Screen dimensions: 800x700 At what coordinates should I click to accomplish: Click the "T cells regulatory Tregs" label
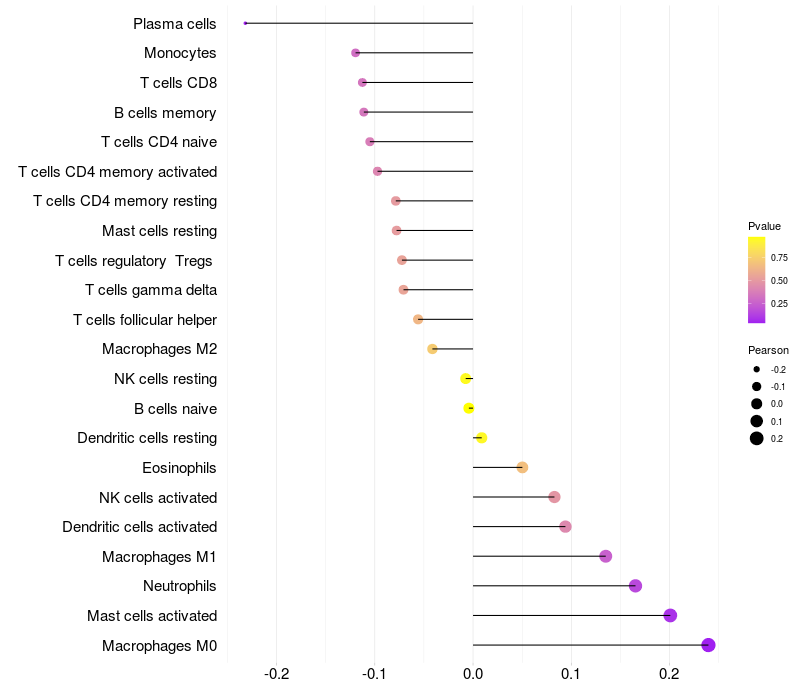point(135,261)
